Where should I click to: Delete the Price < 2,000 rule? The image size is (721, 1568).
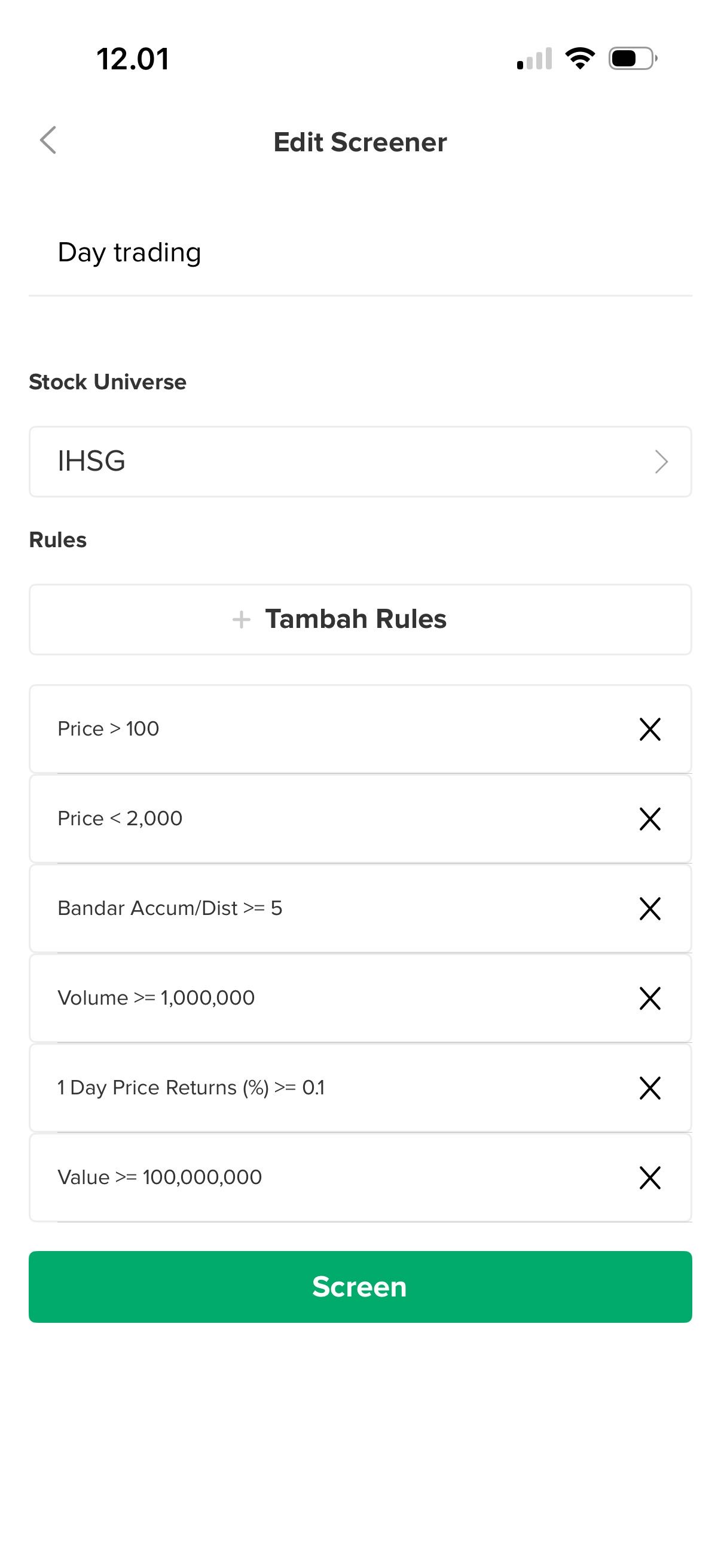coord(649,819)
